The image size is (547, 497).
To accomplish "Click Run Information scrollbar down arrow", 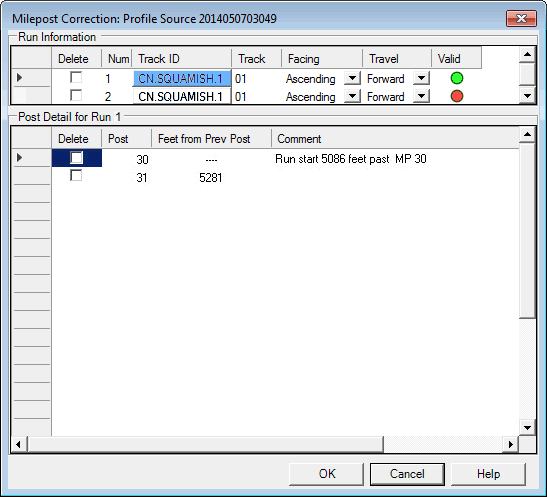I will (527, 96).
